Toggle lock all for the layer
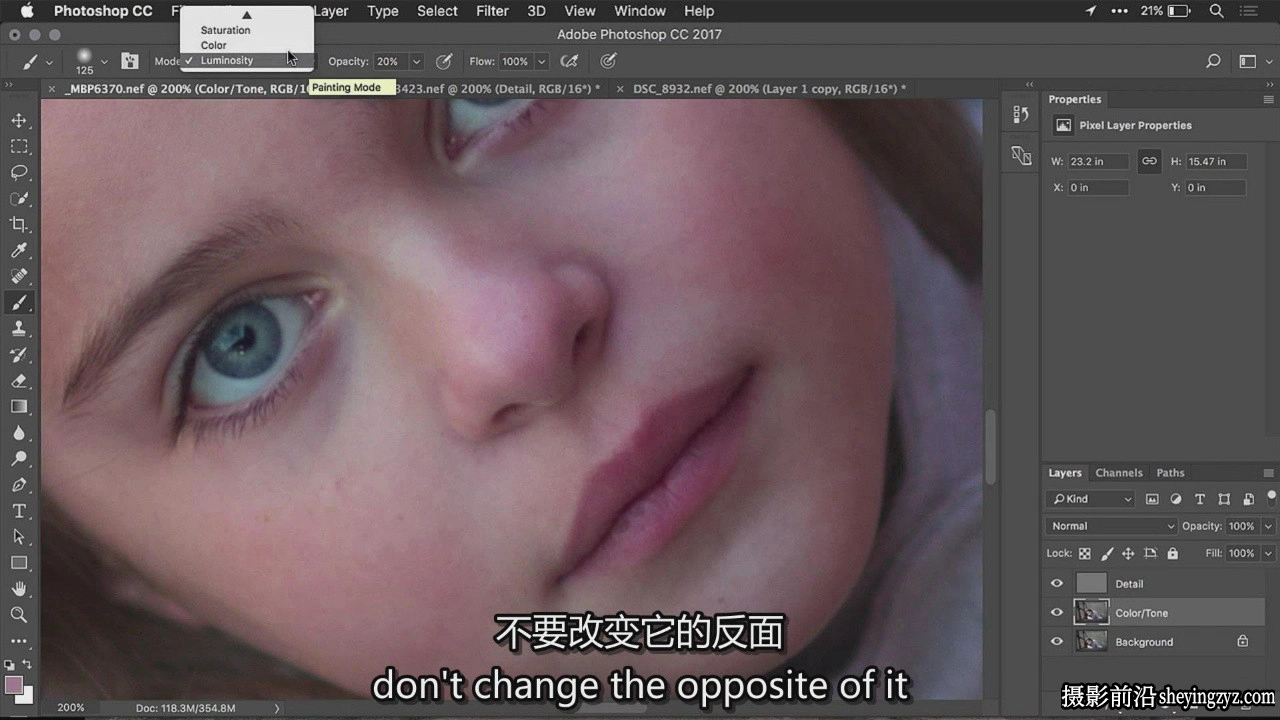This screenshot has height=720, width=1280. (1172, 553)
